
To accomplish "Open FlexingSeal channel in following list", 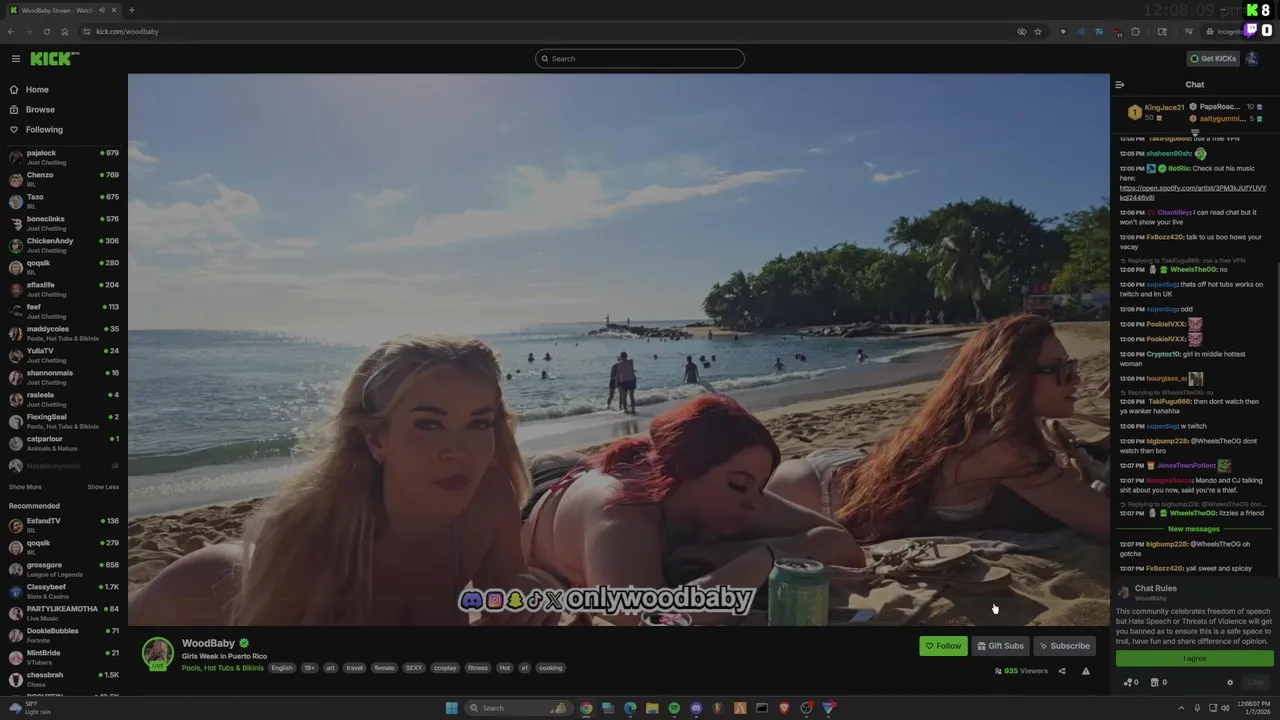I will [x=64, y=421].
